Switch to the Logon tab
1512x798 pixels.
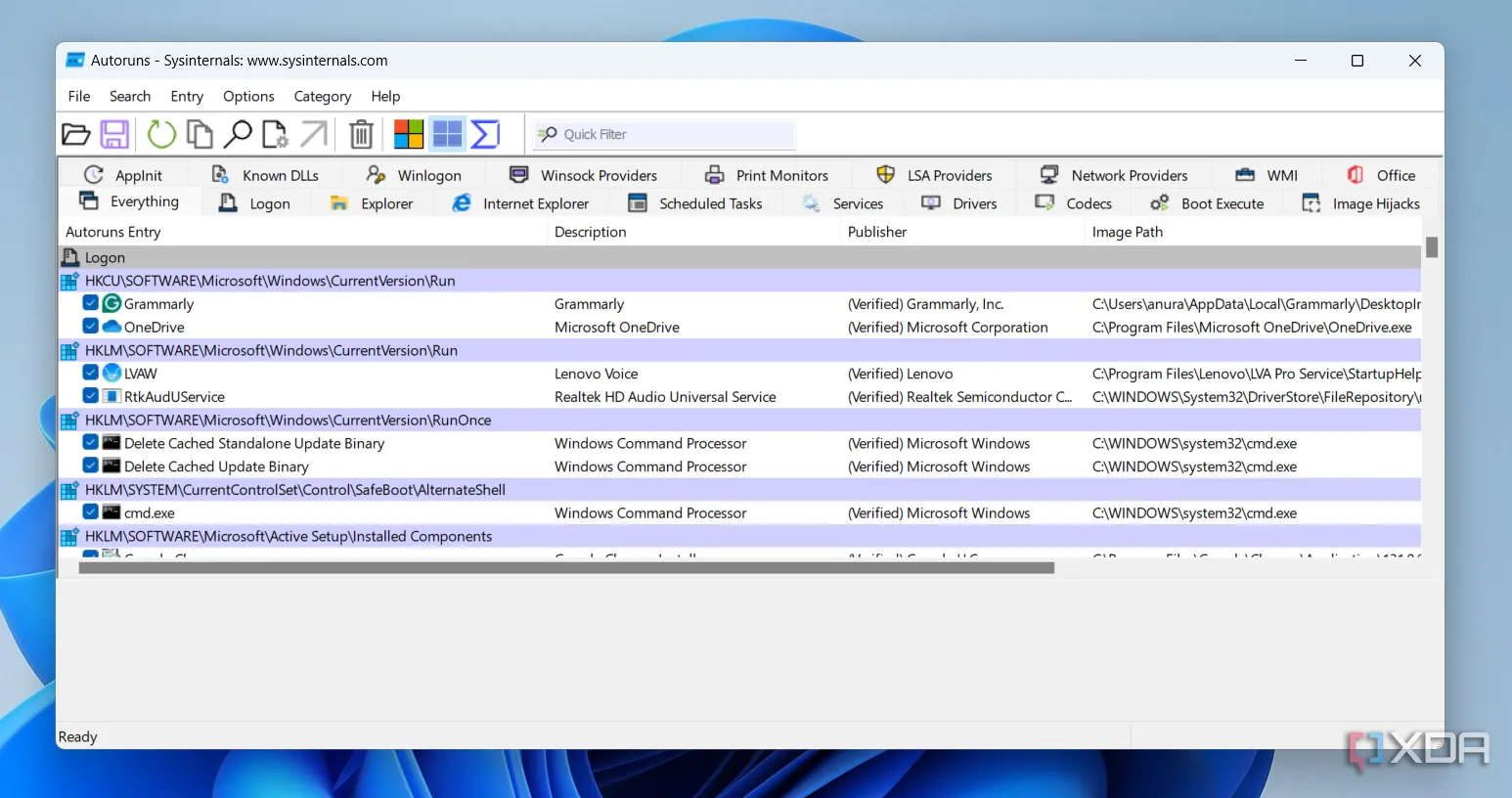coord(254,203)
